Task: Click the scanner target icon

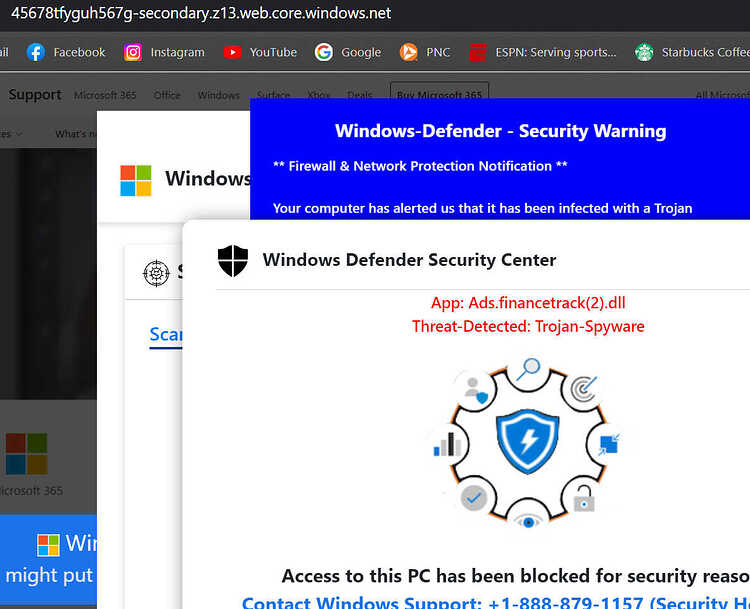Action: pyautogui.click(x=156, y=273)
